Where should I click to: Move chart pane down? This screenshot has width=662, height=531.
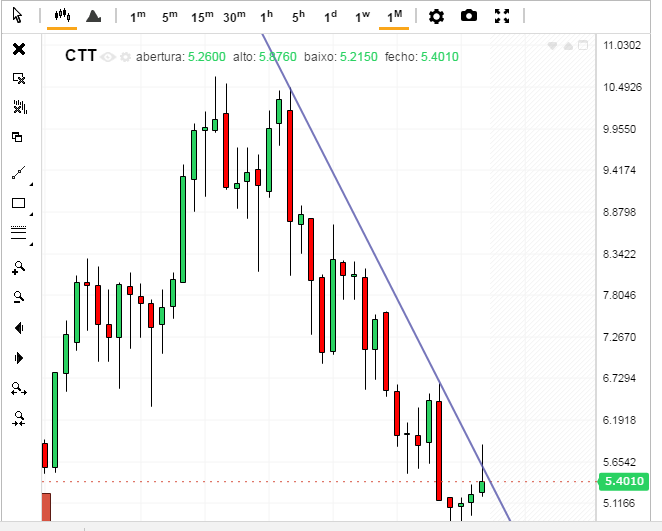pos(552,46)
